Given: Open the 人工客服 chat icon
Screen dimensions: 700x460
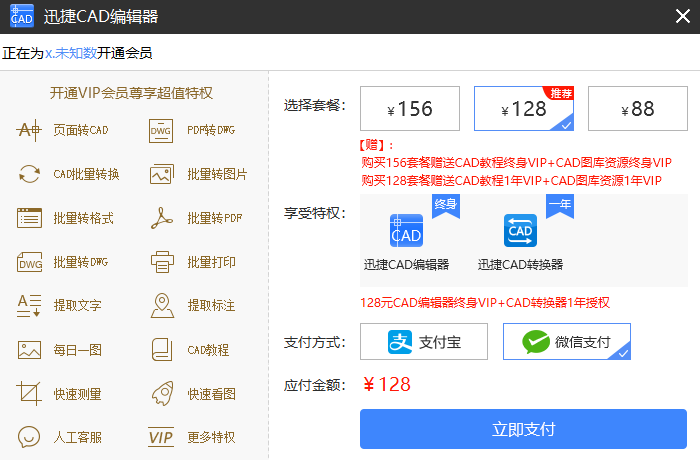Looking at the screenshot, I should (x=29, y=437).
